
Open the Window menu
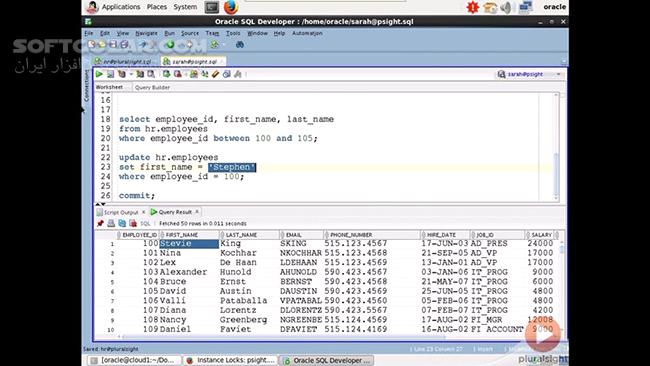coord(257,33)
